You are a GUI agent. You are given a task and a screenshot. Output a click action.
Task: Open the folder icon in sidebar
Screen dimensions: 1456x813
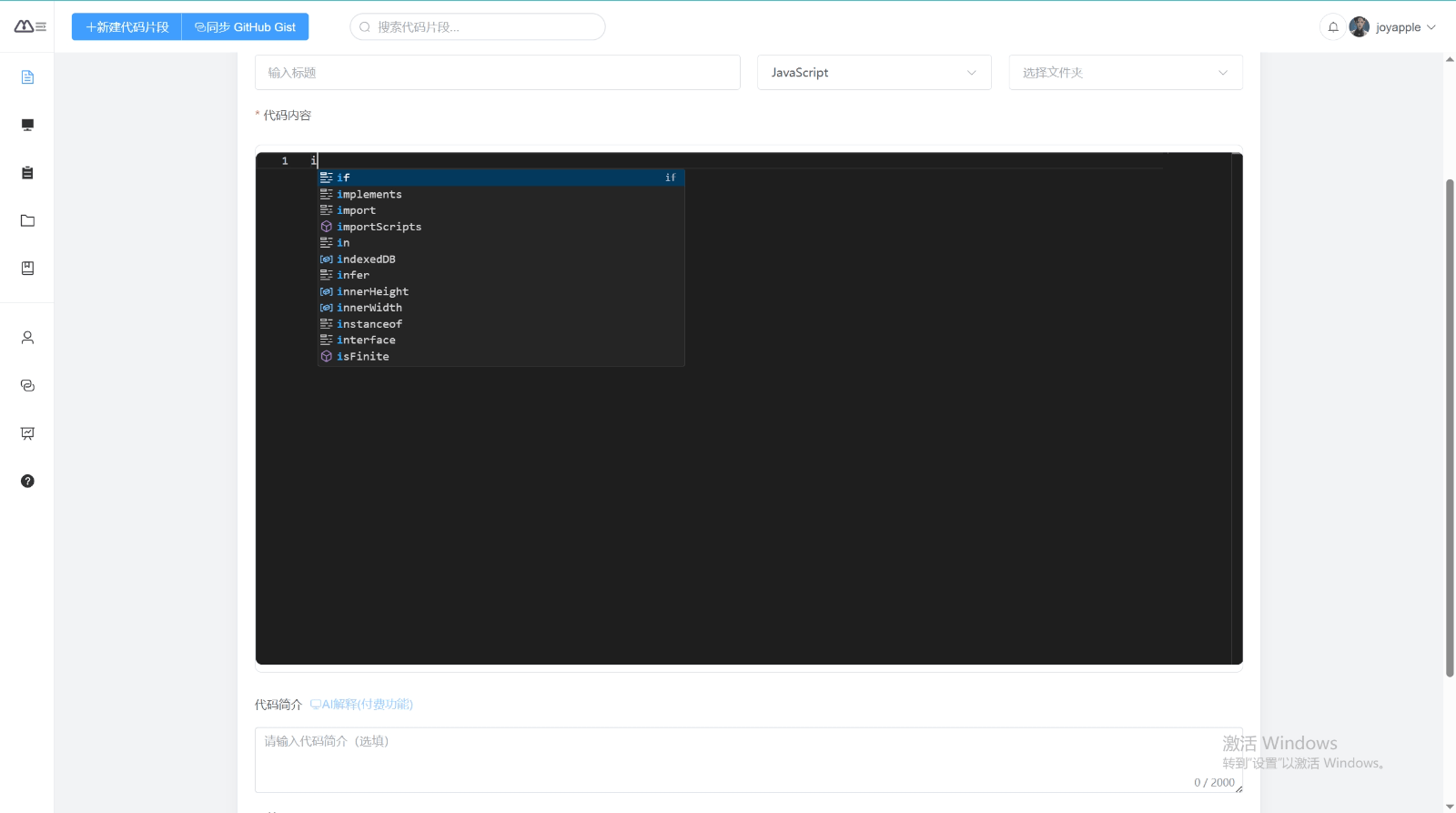pos(27,220)
